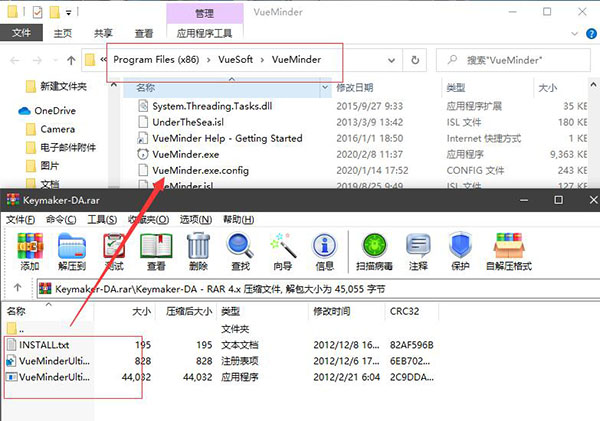
Task: Switch to the 主页 ribbon tab
Action: pos(62,34)
